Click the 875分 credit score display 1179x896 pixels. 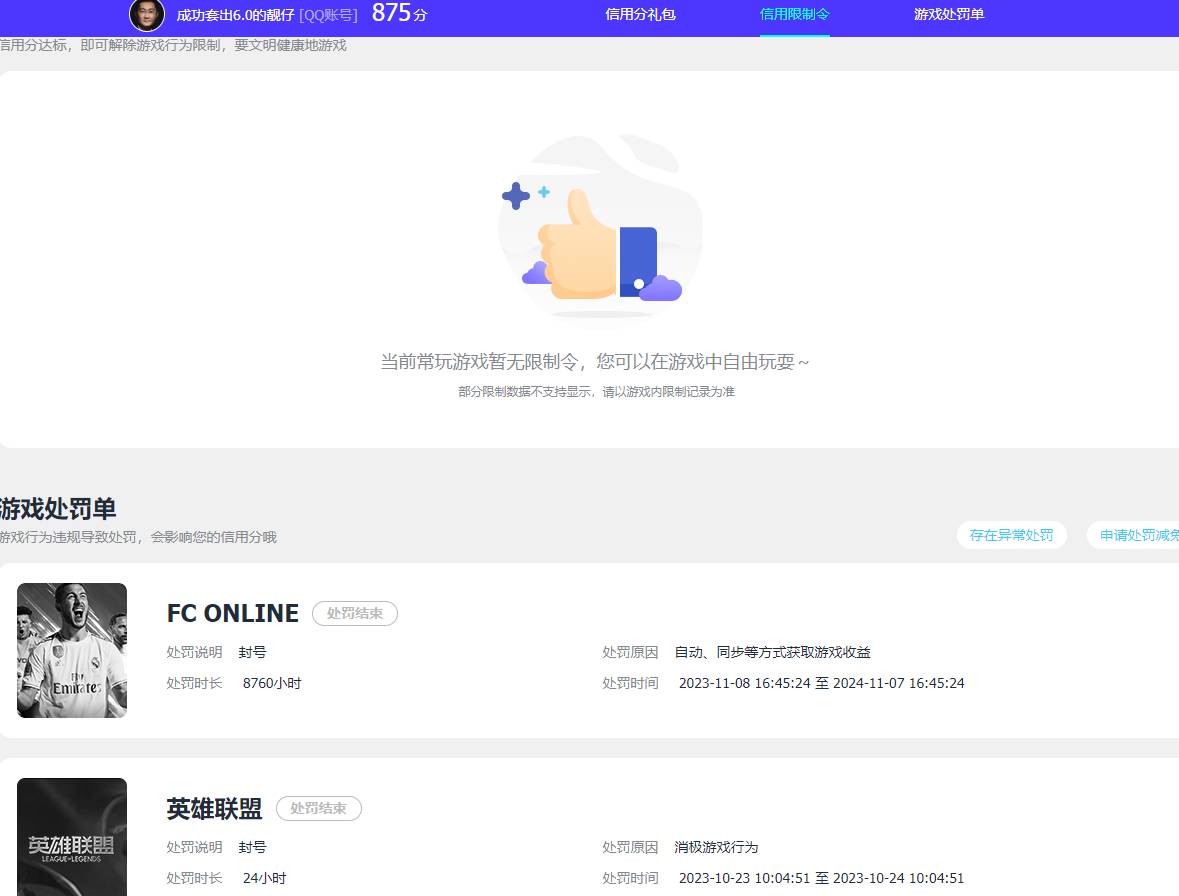tap(398, 15)
